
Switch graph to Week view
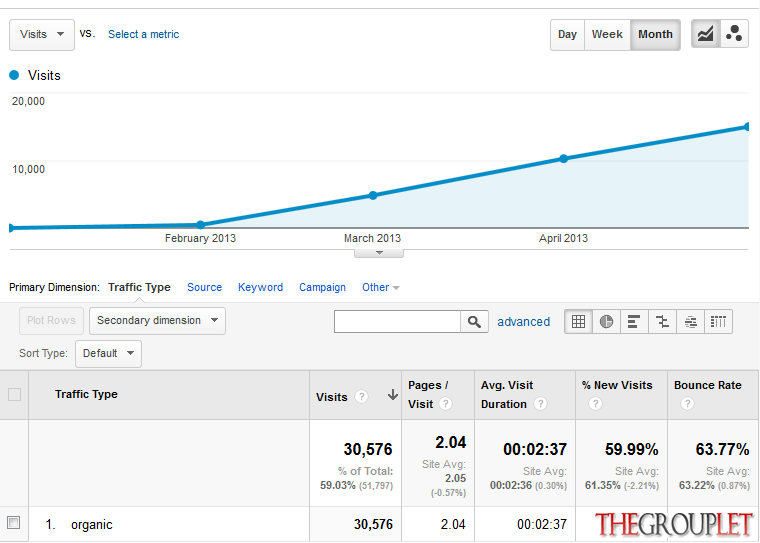coord(607,34)
